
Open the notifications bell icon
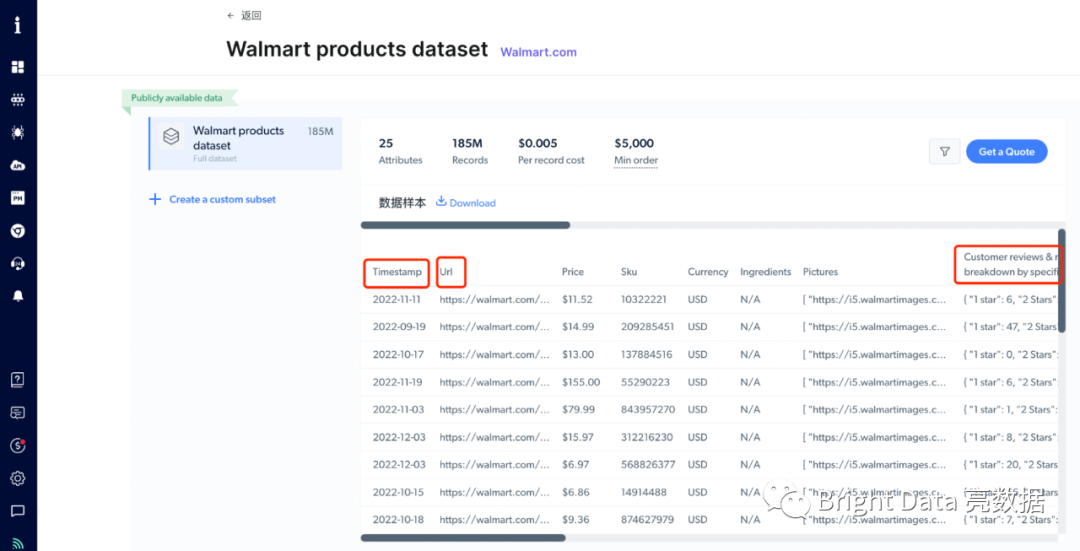pyautogui.click(x=18, y=296)
